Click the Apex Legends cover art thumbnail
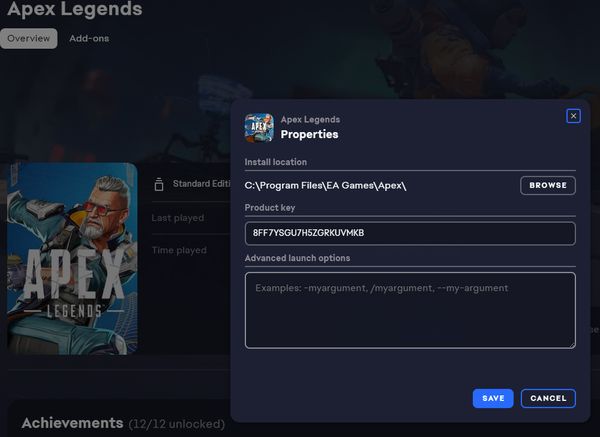Image resolution: width=600 pixels, height=437 pixels. [x=72, y=259]
